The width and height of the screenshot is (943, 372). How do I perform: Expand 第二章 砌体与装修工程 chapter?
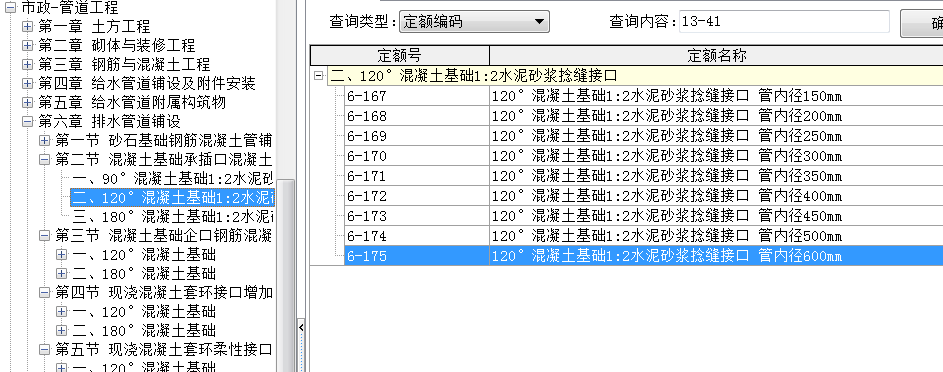27,45
